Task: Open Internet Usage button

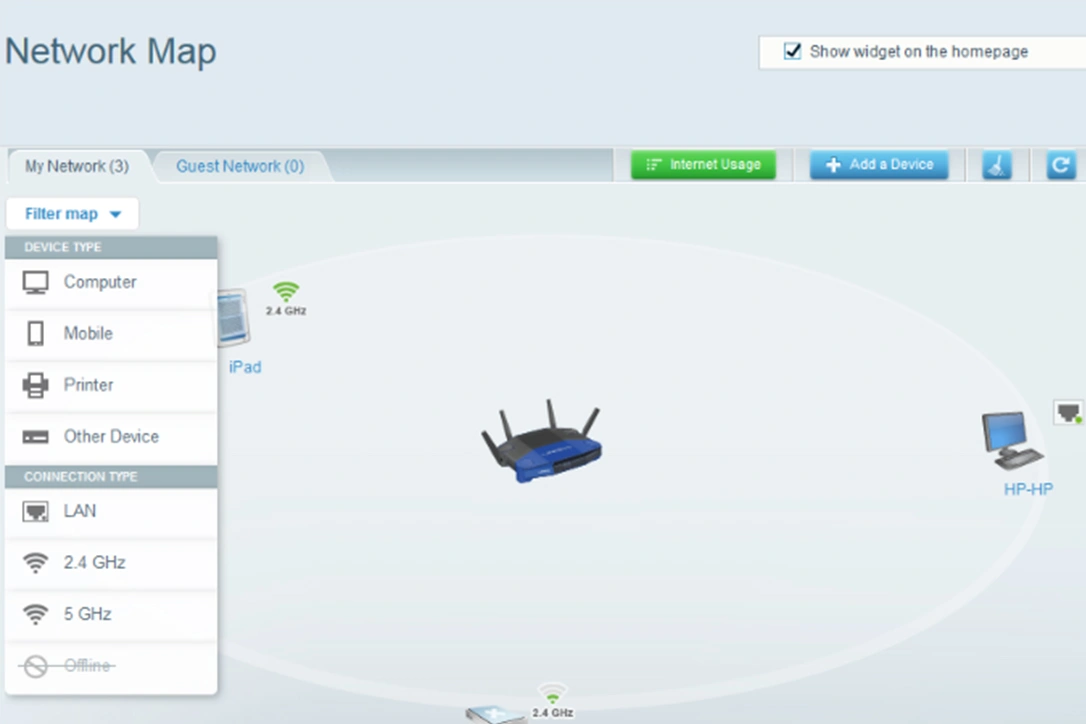Action: 703,165
